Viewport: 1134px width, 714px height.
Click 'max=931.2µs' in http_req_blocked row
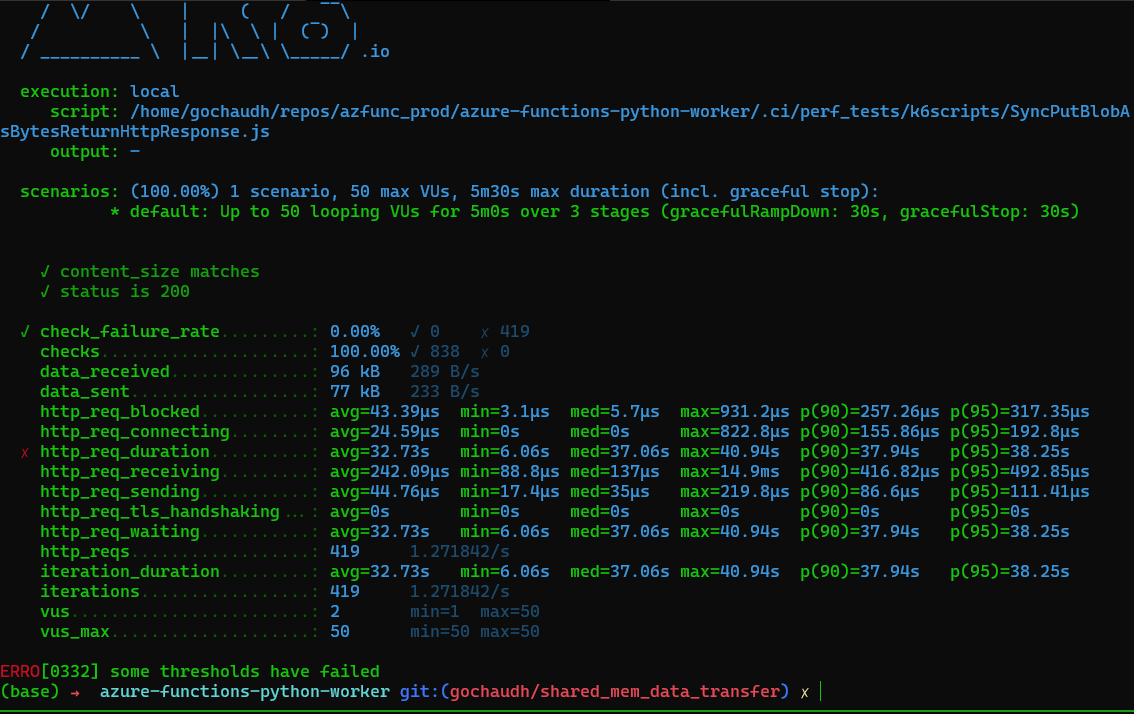(735, 412)
